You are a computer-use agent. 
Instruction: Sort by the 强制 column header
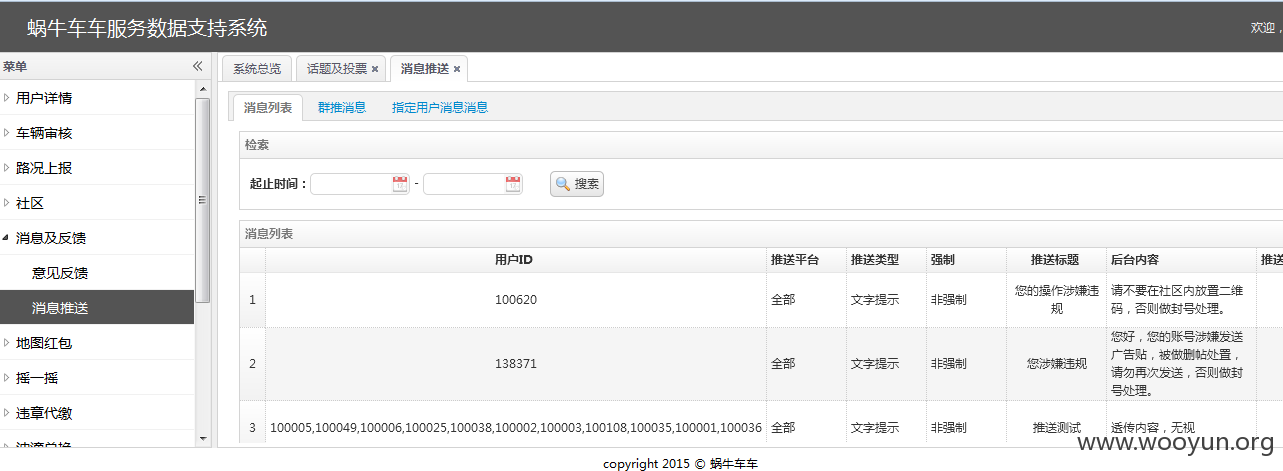[x=965, y=260]
